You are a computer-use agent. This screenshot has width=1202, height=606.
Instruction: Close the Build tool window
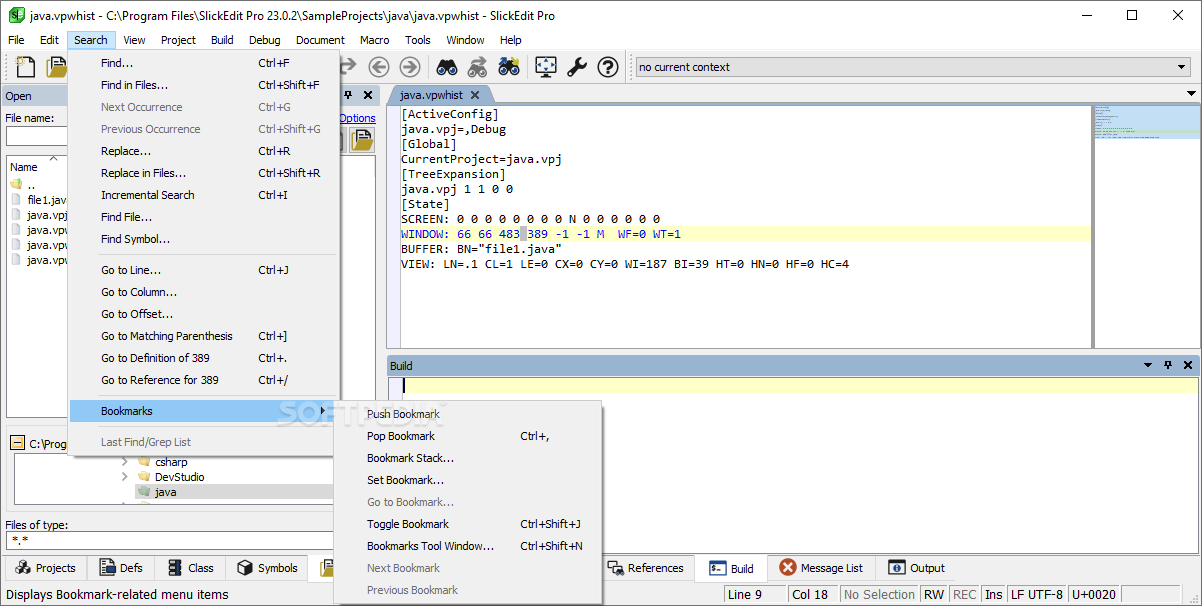[x=1188, y=365]
